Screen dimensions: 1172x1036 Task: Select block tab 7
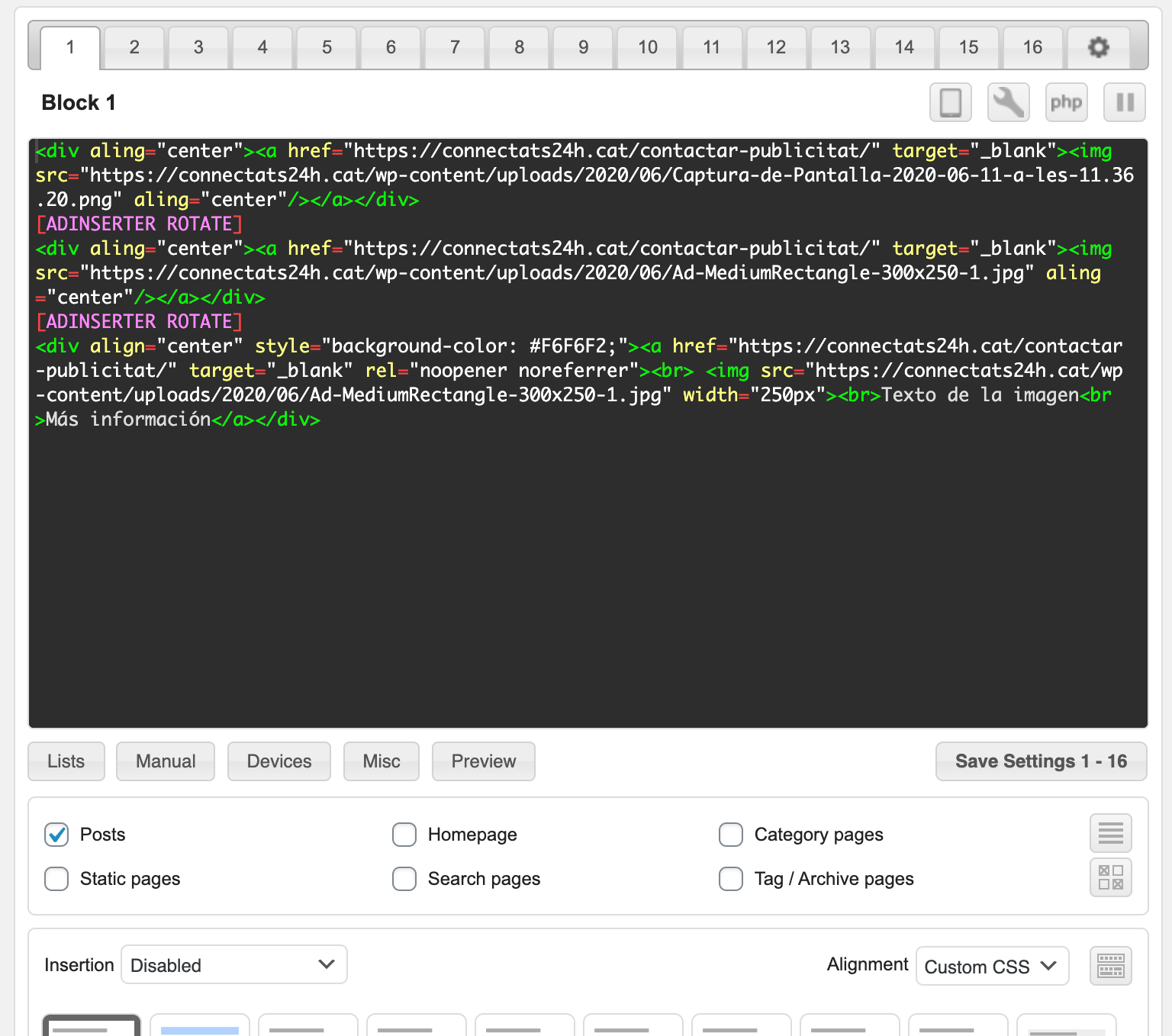[x=455, y=48]
